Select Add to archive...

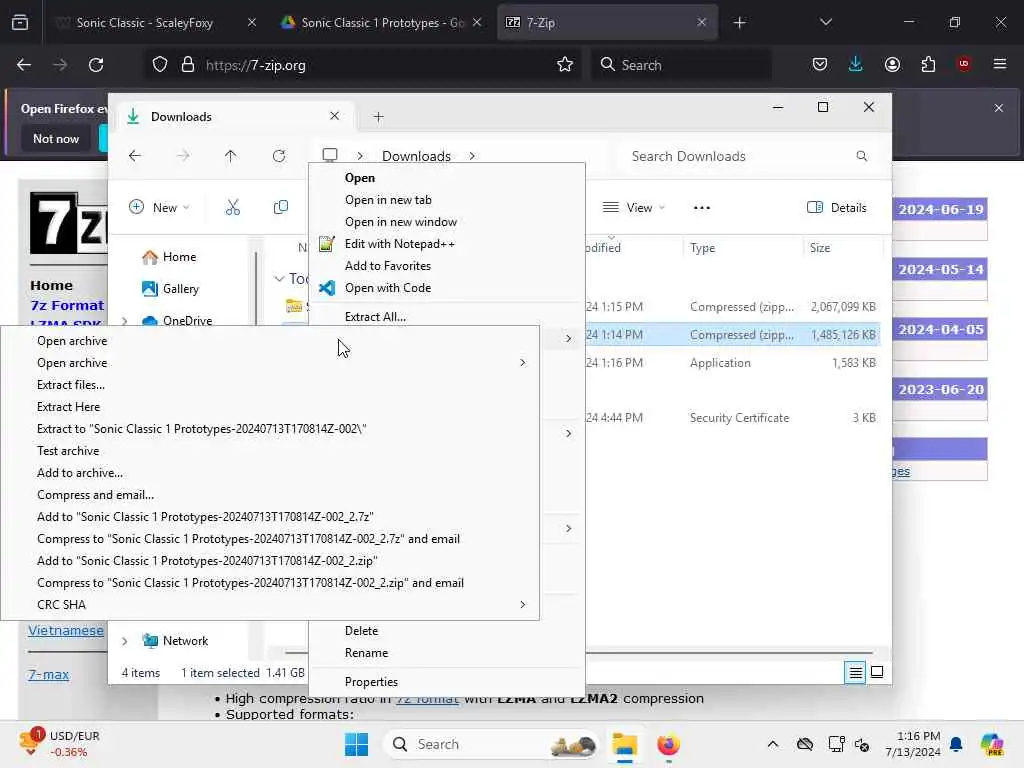click(80, 473)
